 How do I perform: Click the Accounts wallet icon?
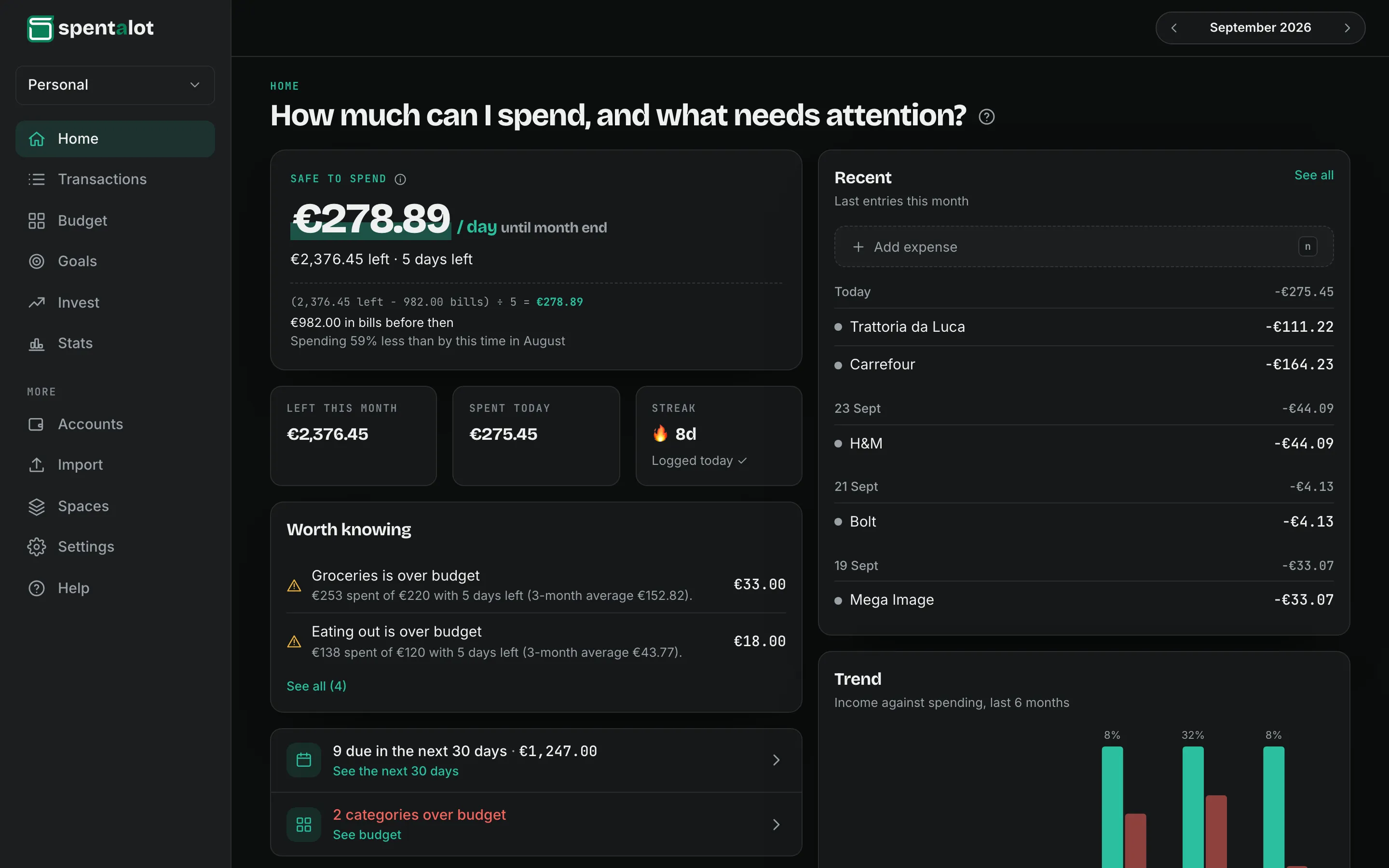pos(37,424)
